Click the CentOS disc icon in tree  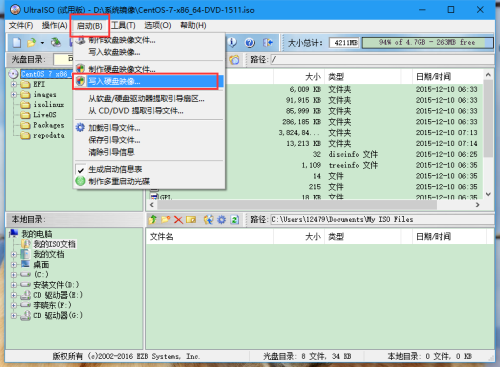click(14, 74)
